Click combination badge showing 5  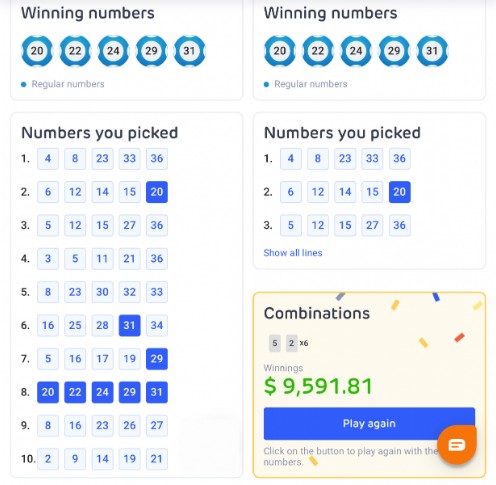point(275,343)
